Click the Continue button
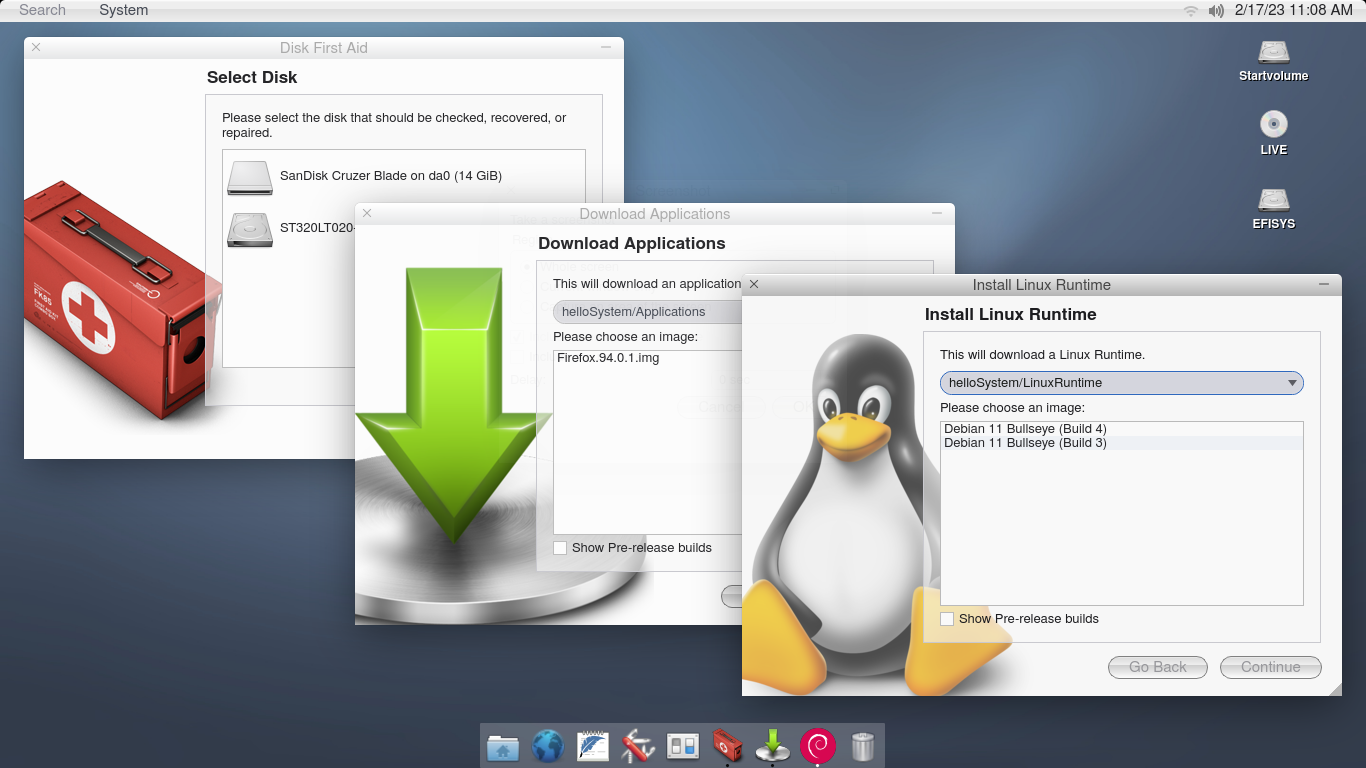This screenshot has width=1366, height=768. [1271, 667]
